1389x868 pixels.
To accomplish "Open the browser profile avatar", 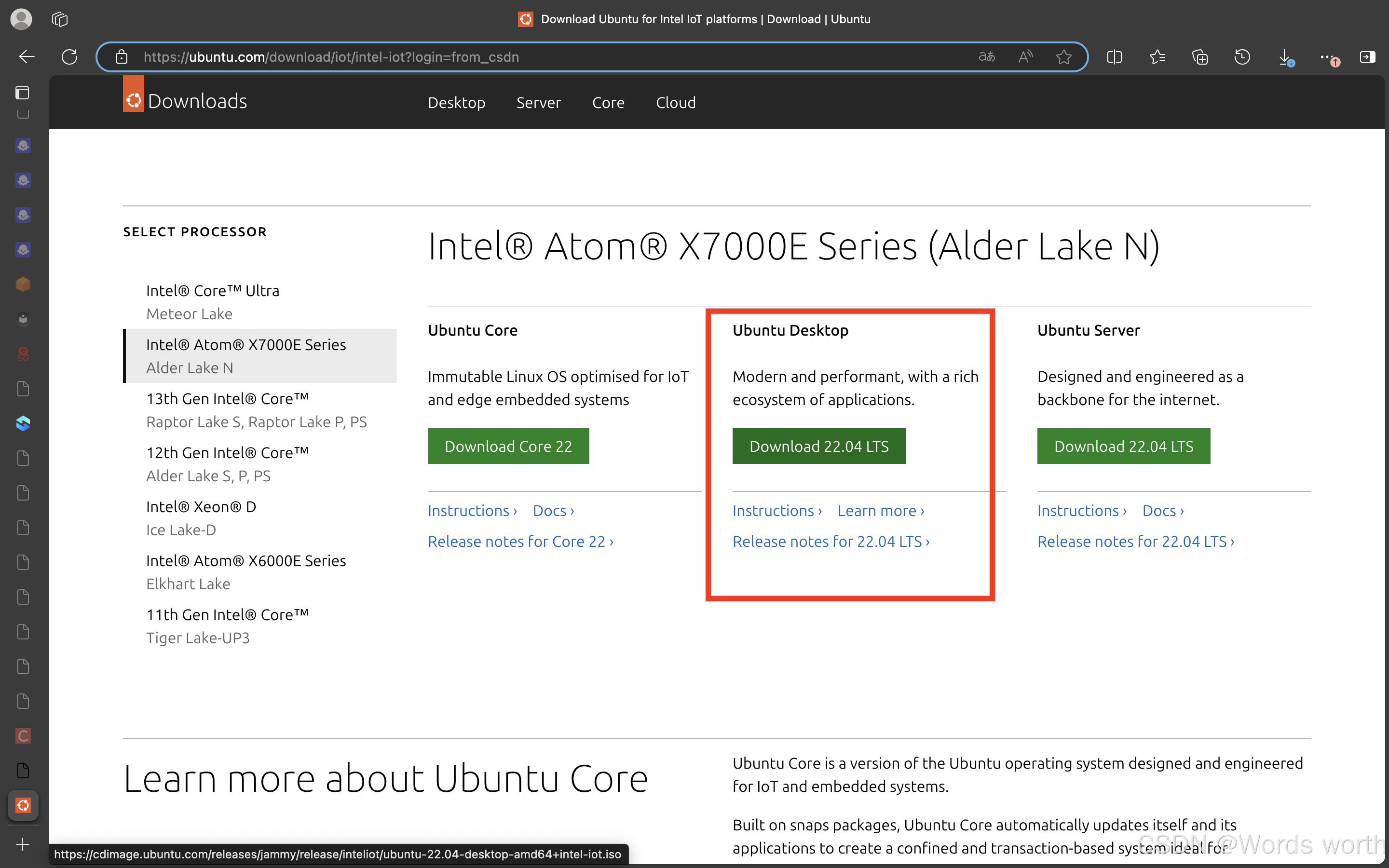I will point(21,19).
